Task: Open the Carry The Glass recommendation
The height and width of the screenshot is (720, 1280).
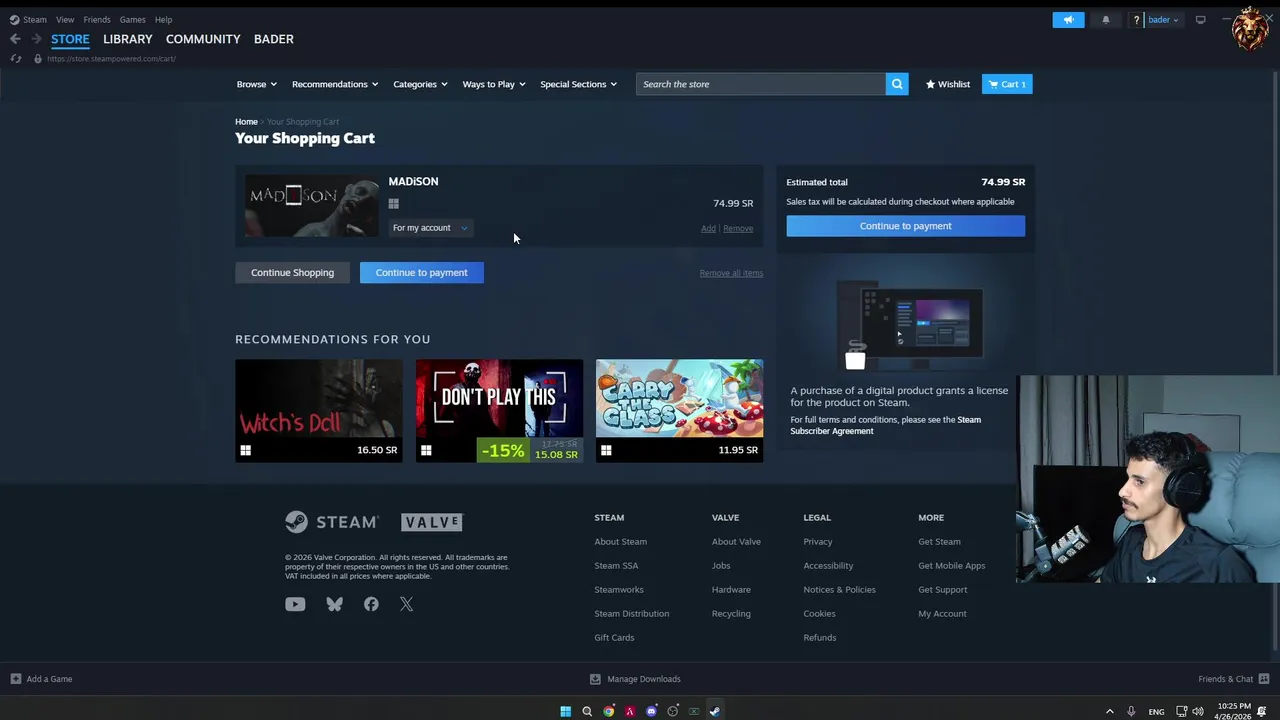Action: tap(679, 411)
